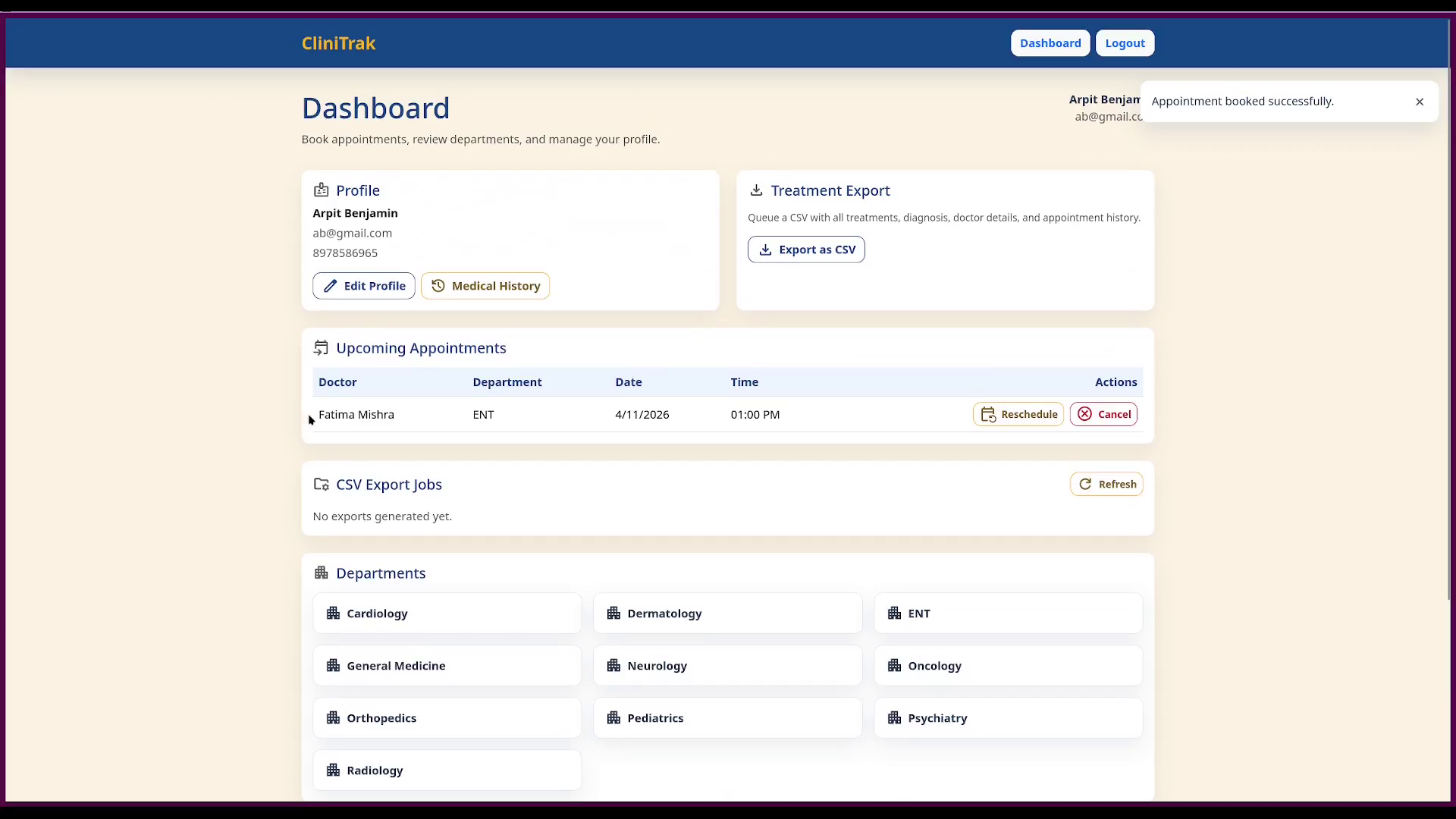Click the CliniTrak logo
This screenshot has width=1456, height=819.
(x=338, y=43)
